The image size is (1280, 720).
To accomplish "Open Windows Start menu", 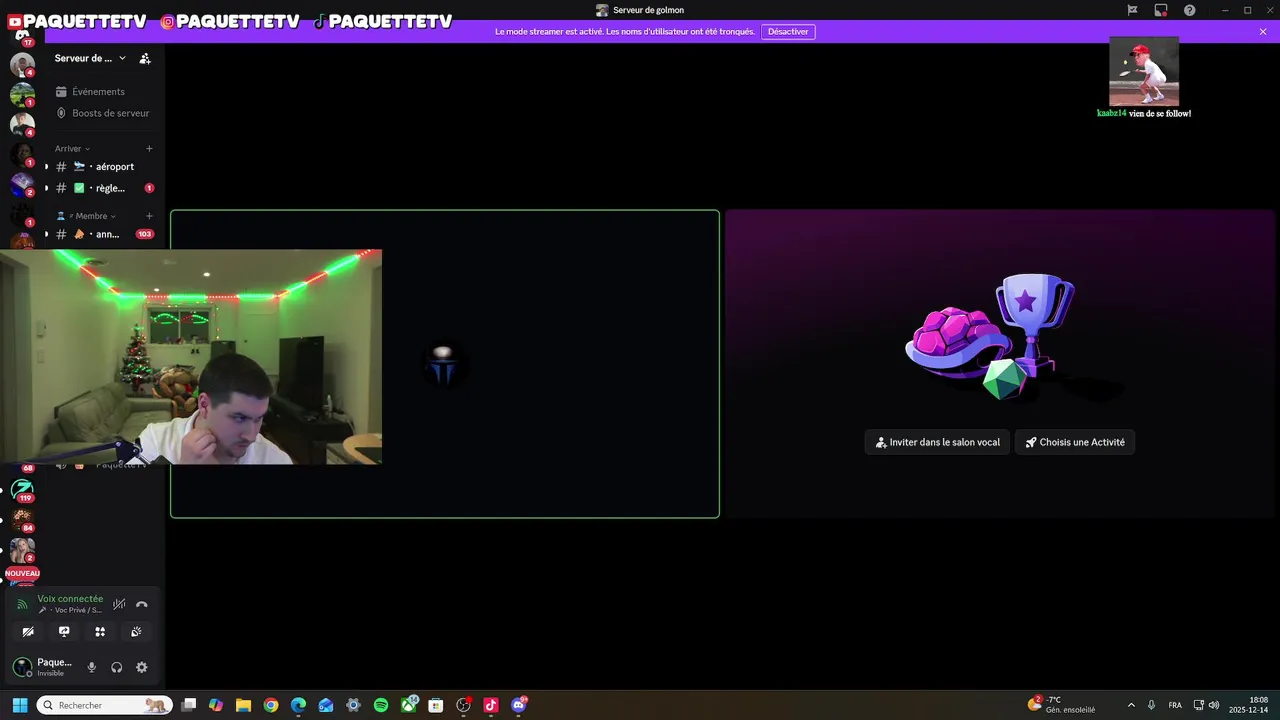I will (x=19, y=705).
